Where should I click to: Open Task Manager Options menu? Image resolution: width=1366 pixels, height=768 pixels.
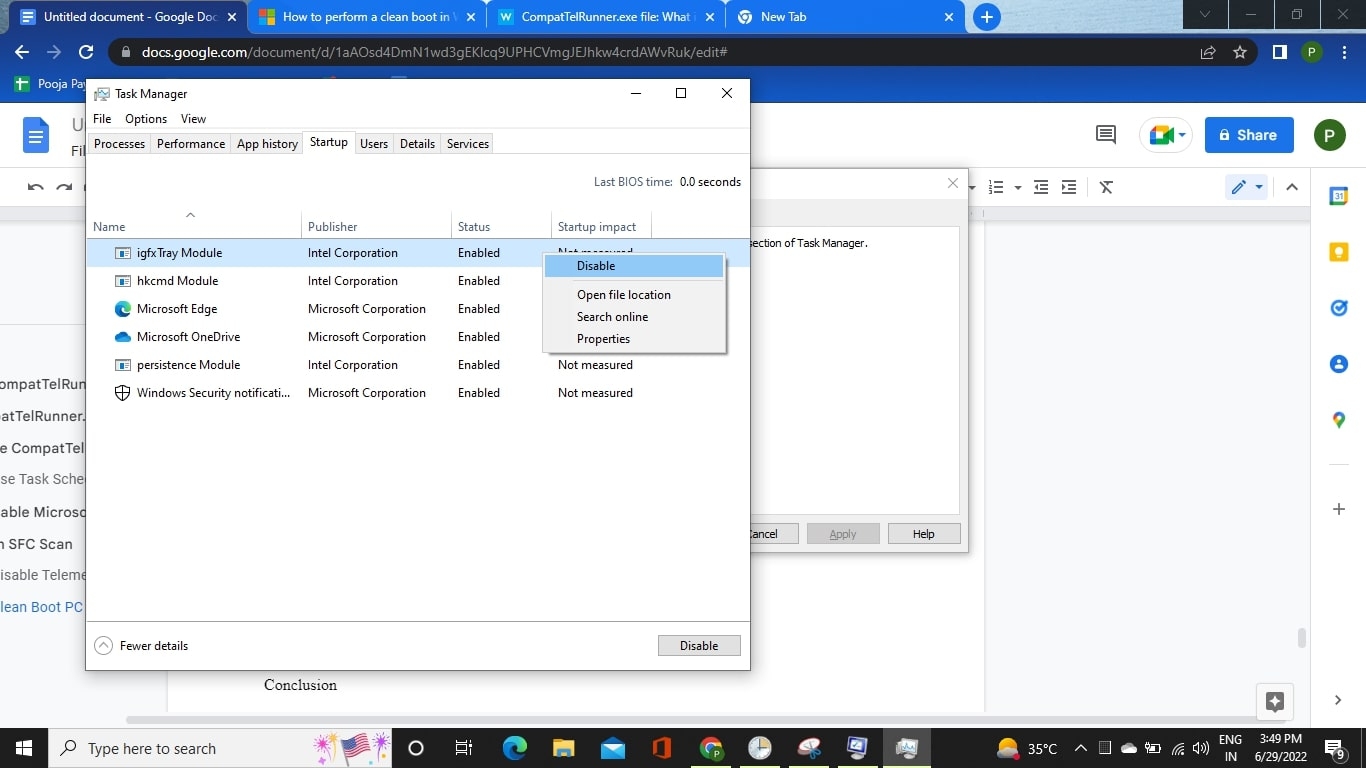[146, 119]
